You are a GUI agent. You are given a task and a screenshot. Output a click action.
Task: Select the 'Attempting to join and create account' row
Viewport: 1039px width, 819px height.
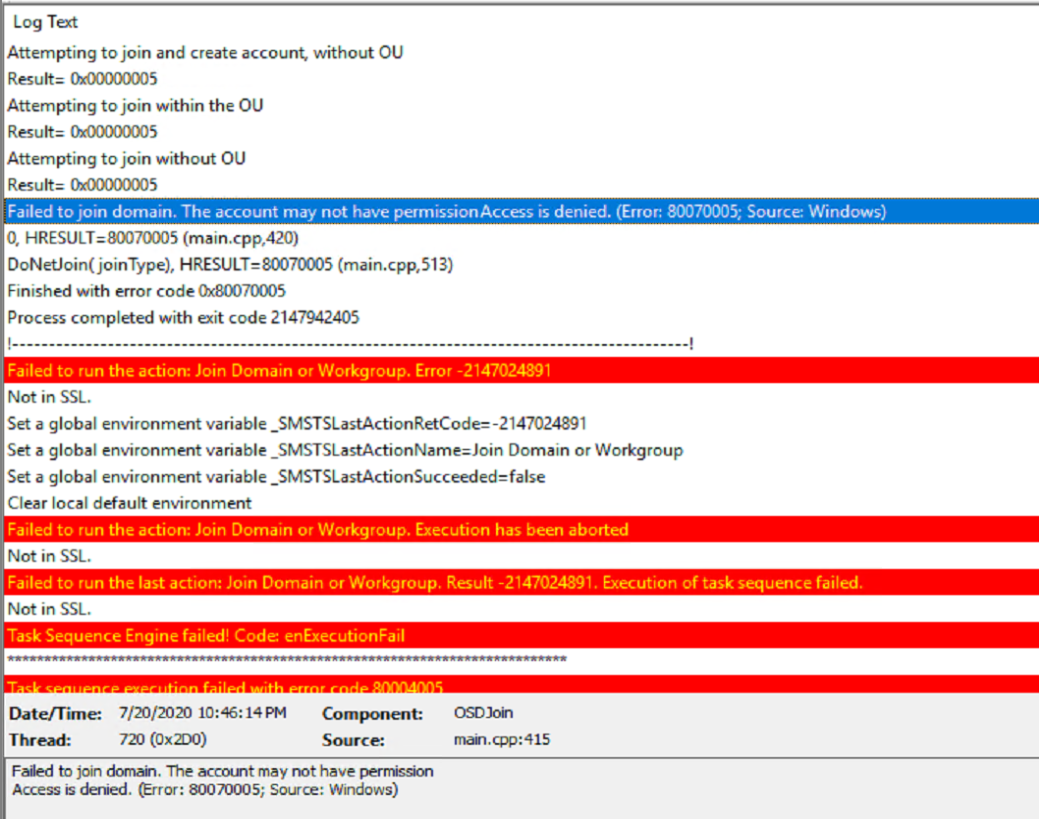pyautogui.click(x=205, y=52)
